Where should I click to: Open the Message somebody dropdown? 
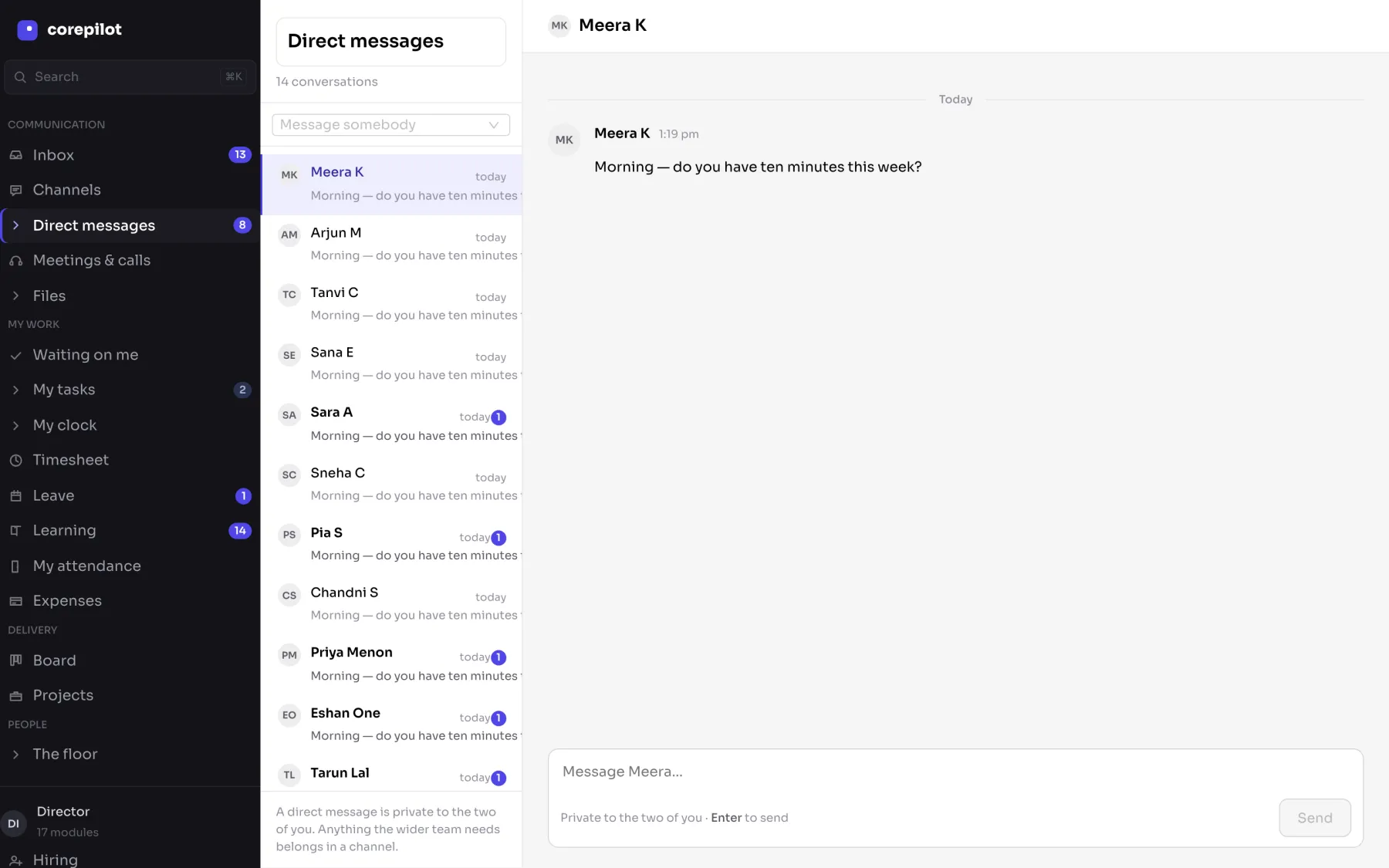[x=390, y=125]
